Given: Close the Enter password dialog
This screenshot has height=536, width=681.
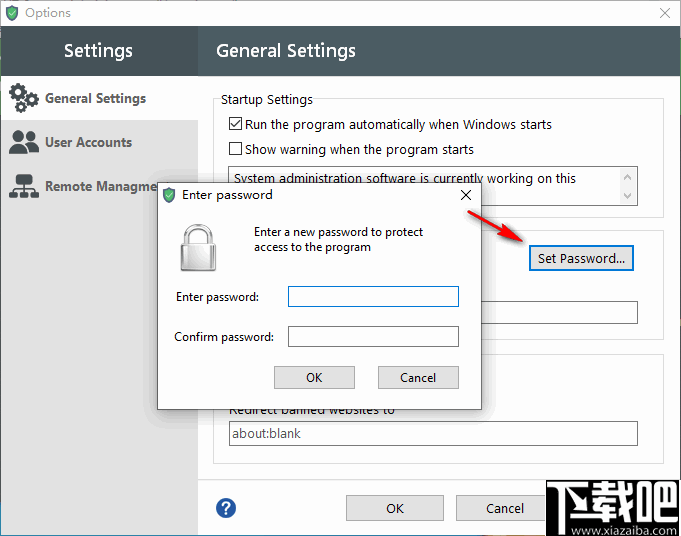Looking at the screenshot, I should (x=466, y=195).
